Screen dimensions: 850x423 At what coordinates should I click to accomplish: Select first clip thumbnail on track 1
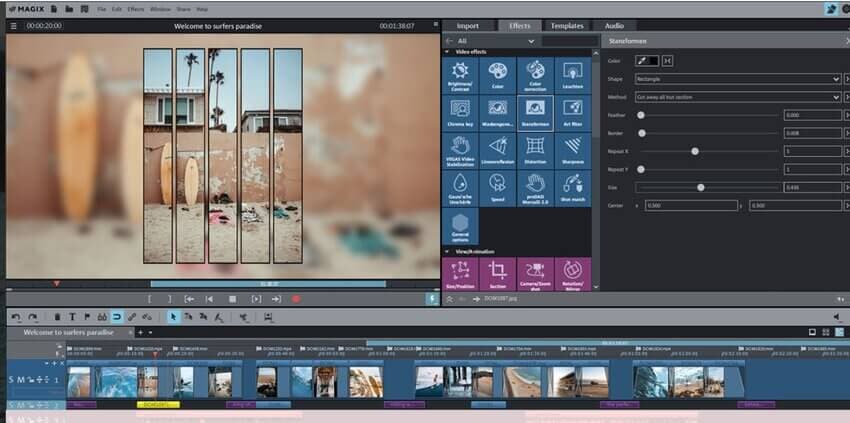(79, 382)
